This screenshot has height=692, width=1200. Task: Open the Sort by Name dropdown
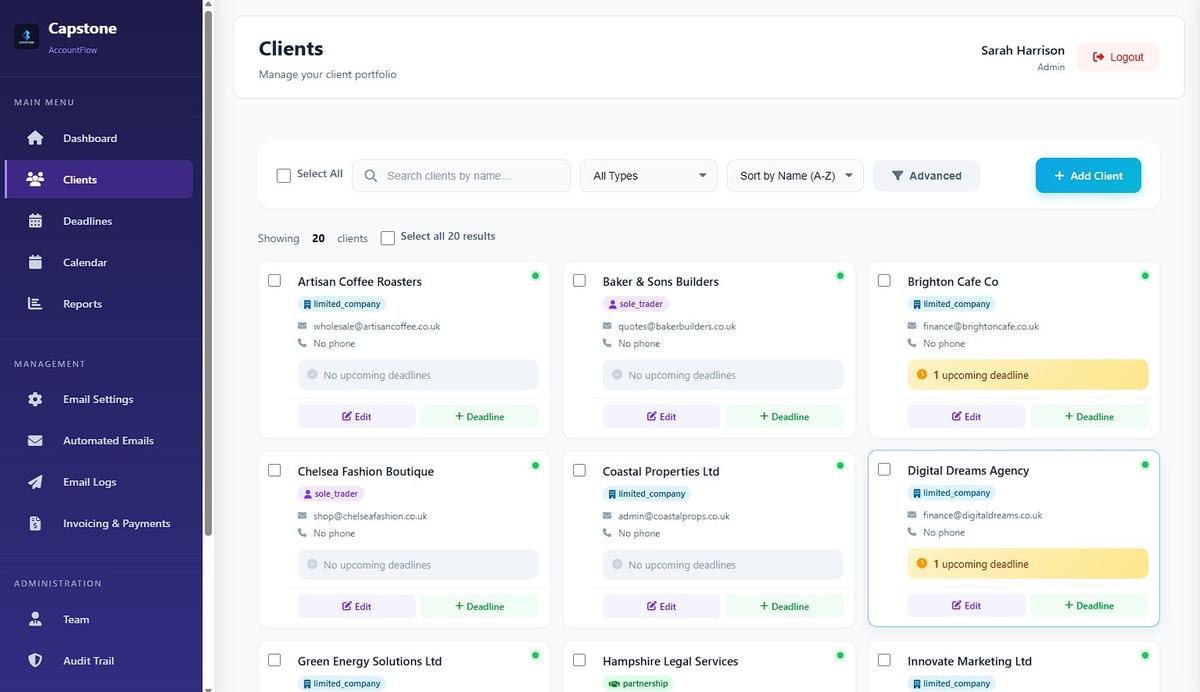tap(796, 175)
